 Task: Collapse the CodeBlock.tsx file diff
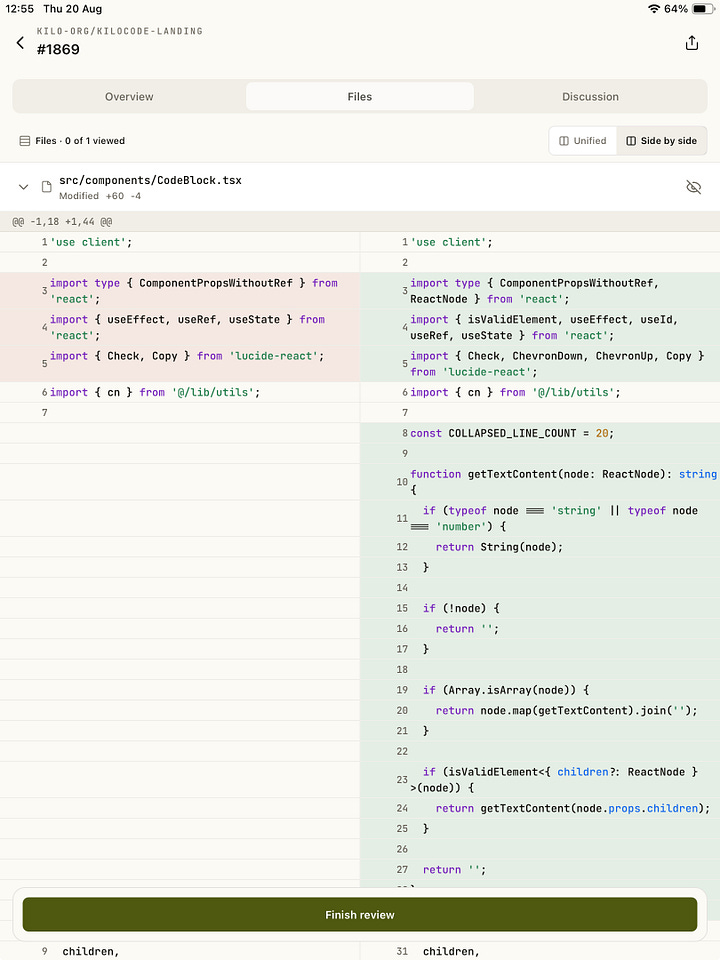pos(23,187)
